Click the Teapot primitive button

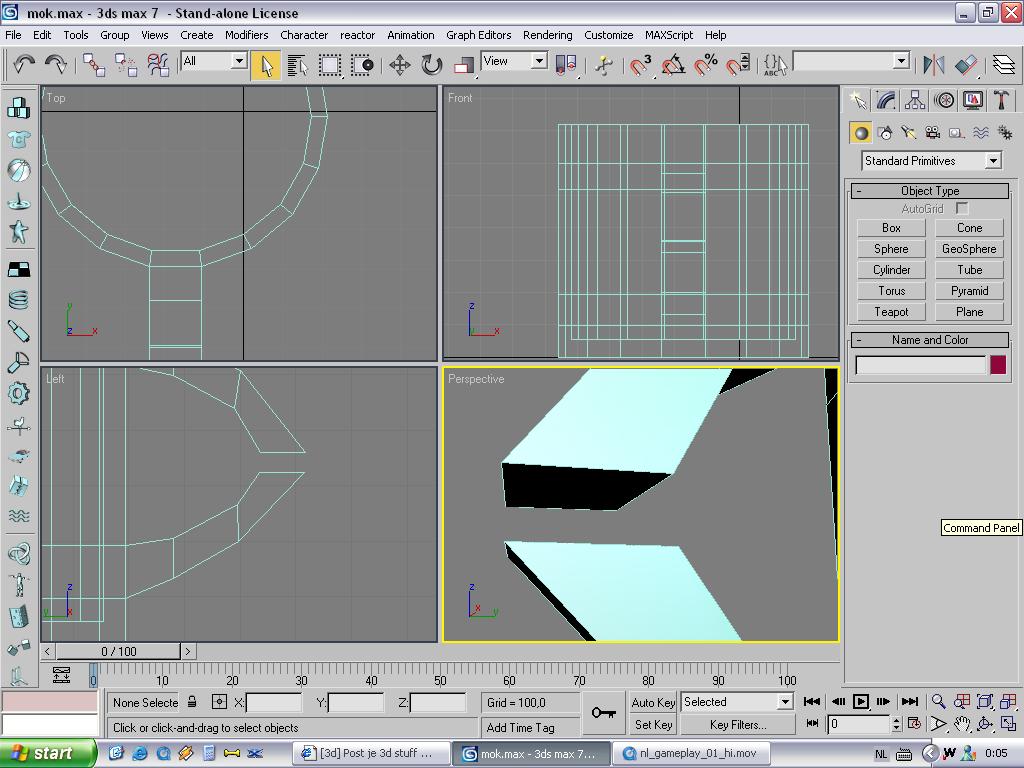pyautogui.click(x=891, y=312)
